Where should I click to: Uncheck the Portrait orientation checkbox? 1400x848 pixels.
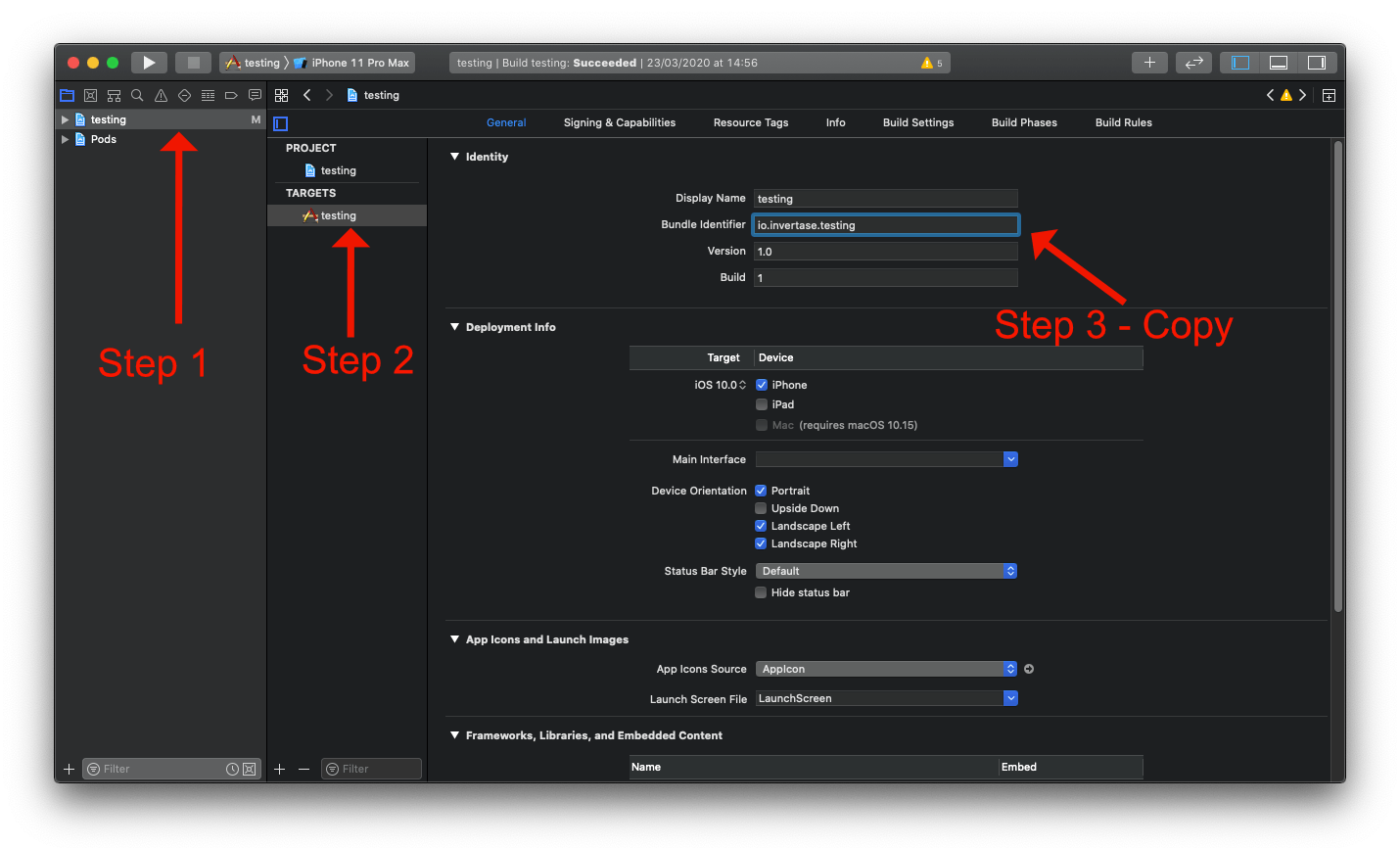point(761,491)
